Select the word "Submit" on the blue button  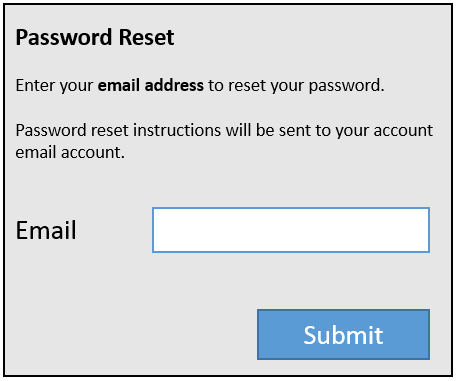pyautogui.click(x=343, y=335)
